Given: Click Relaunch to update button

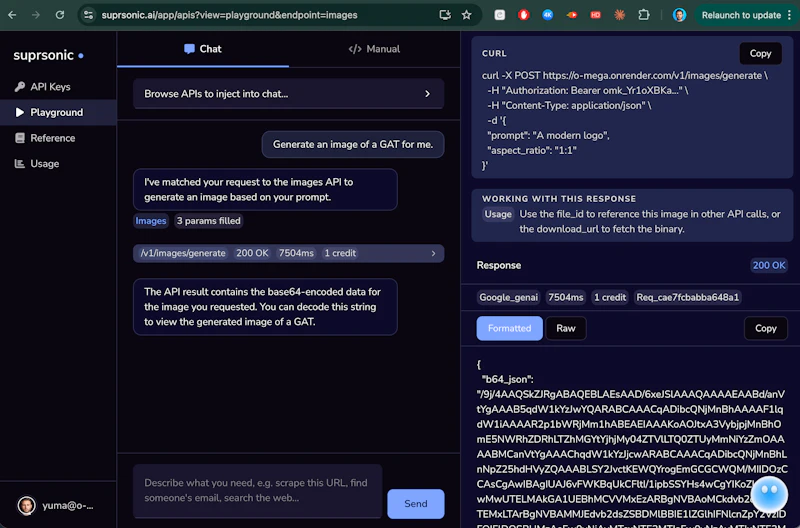Looking at the screenshot, I should point(741,15).
